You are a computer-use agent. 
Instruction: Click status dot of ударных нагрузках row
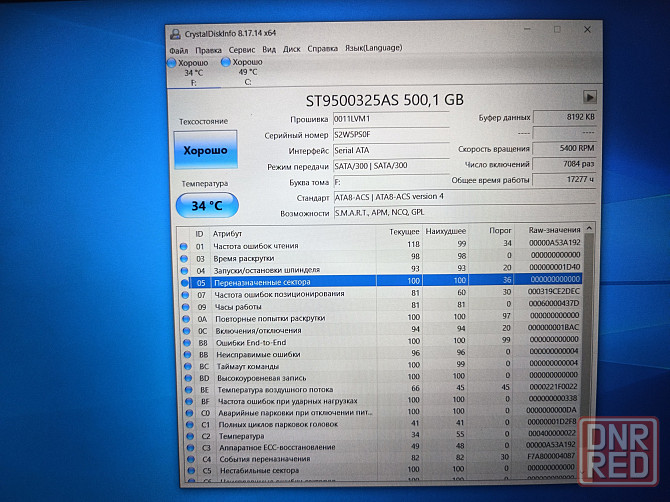(x=189, y=401)
